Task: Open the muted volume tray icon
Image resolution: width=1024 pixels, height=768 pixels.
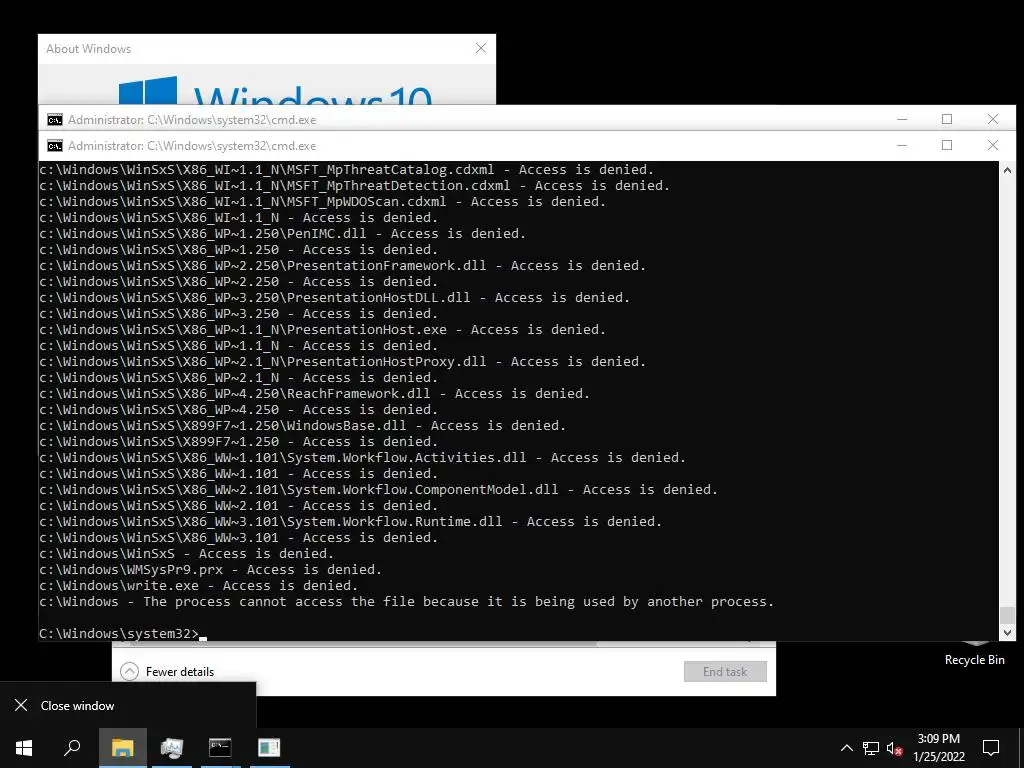Action: 895,748
